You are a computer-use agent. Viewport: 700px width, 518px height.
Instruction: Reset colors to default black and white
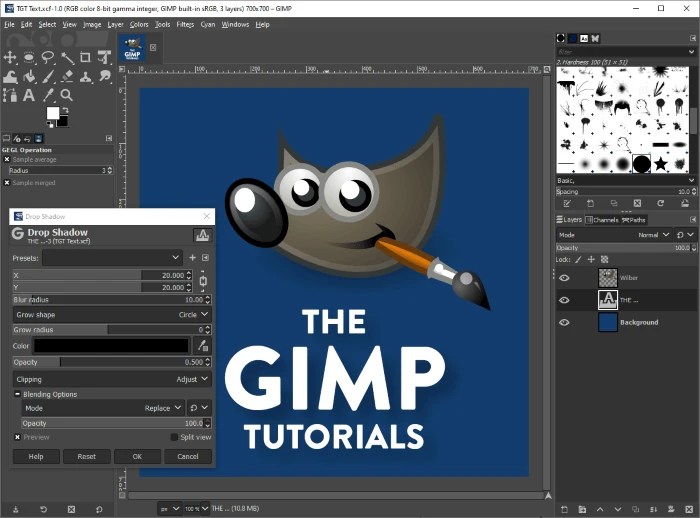pos(49,124)
